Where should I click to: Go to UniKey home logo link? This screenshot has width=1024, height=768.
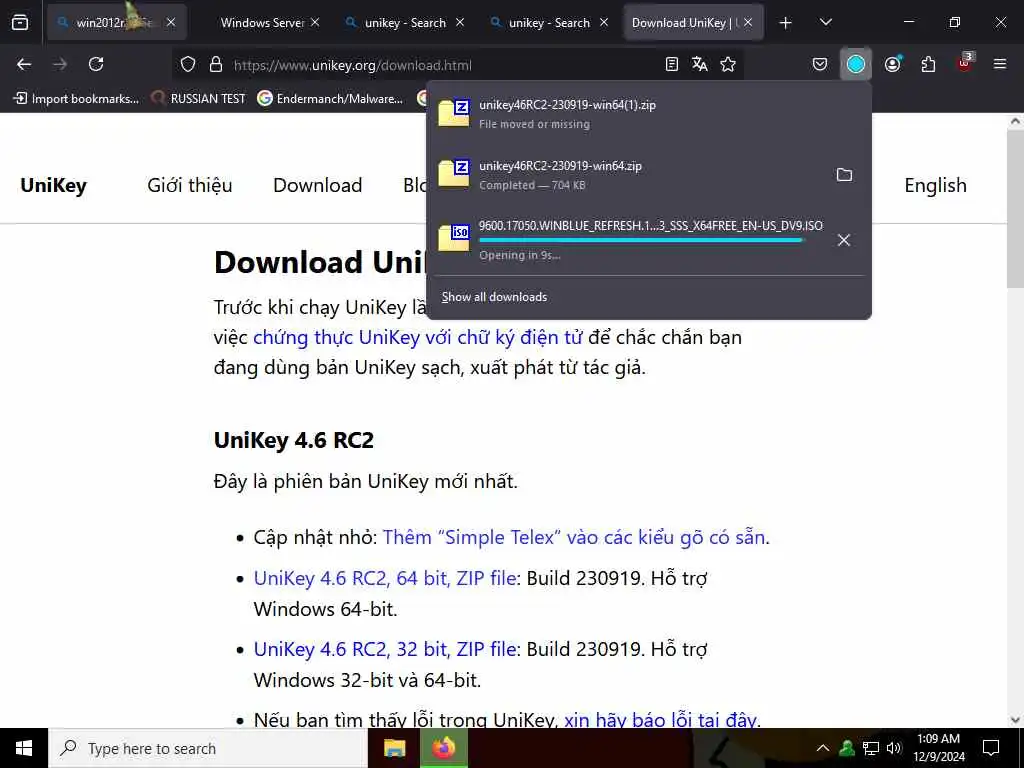[x=54, y=185]
